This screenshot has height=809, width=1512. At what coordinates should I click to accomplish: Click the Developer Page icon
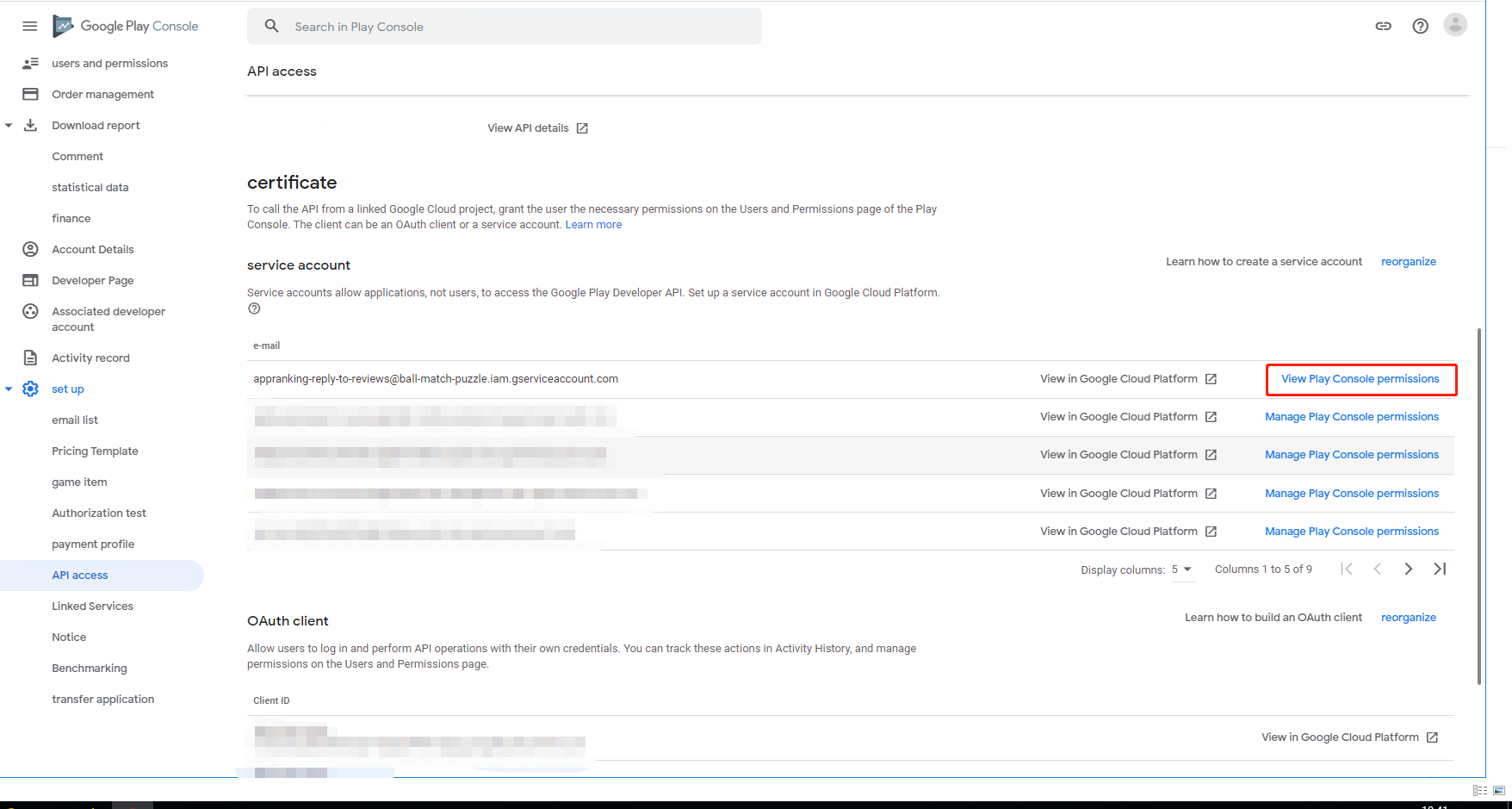point(30,280)
